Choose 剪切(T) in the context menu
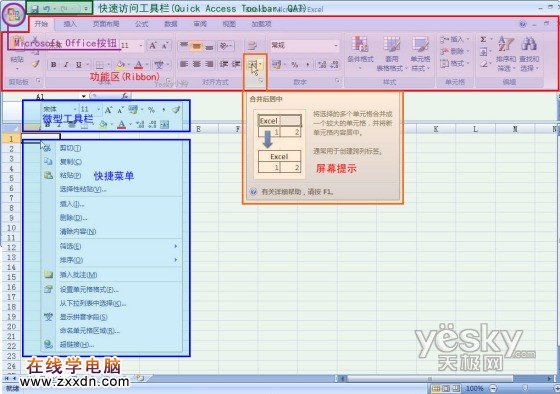 [112, 148]
